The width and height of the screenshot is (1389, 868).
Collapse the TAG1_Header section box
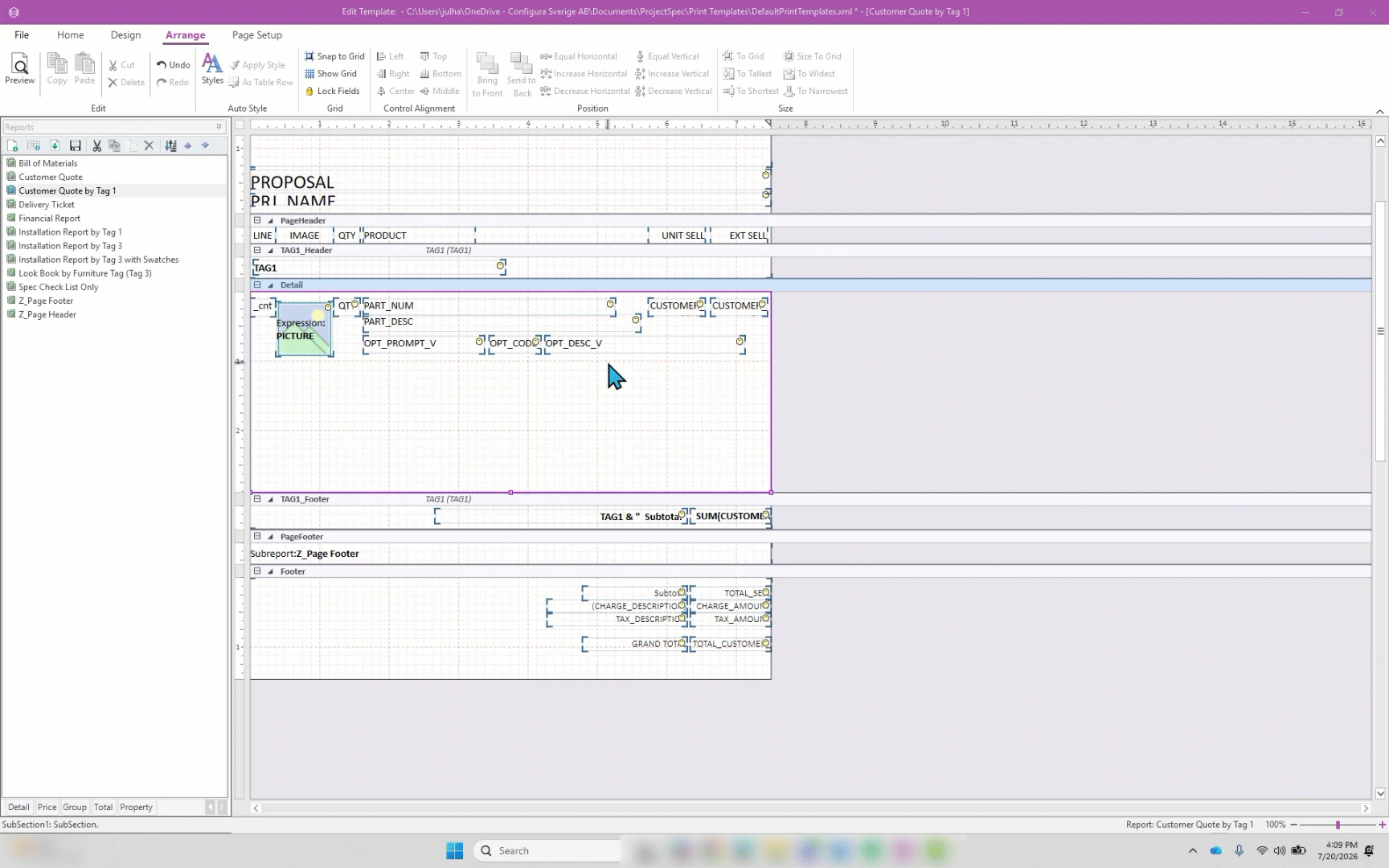tap(257, 250)
